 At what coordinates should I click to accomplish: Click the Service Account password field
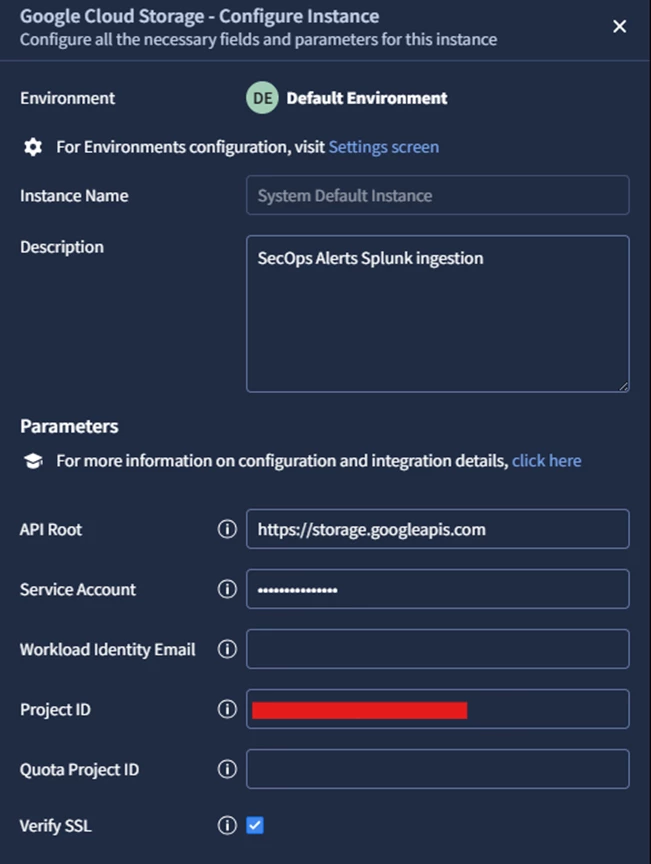pyautogui.click(x=438, y=589)
